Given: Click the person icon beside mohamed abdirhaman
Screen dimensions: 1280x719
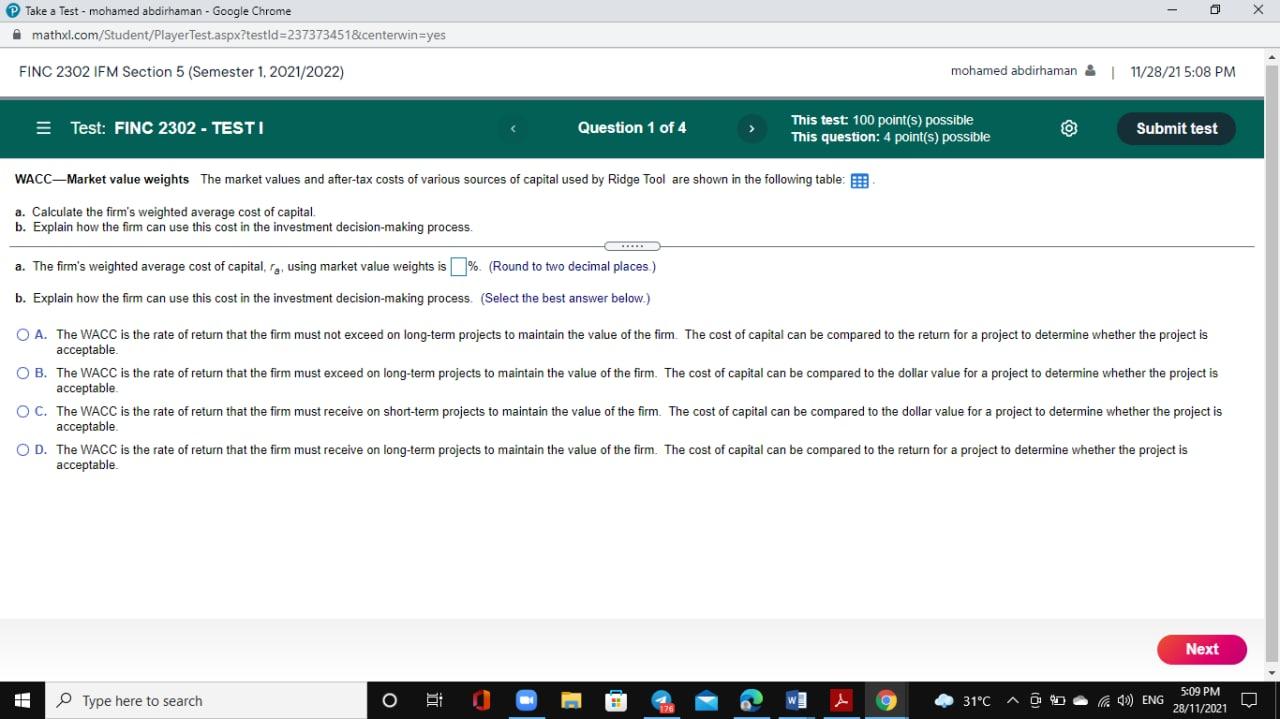Looking at the screenshot, I should [x=1089, y=70].
